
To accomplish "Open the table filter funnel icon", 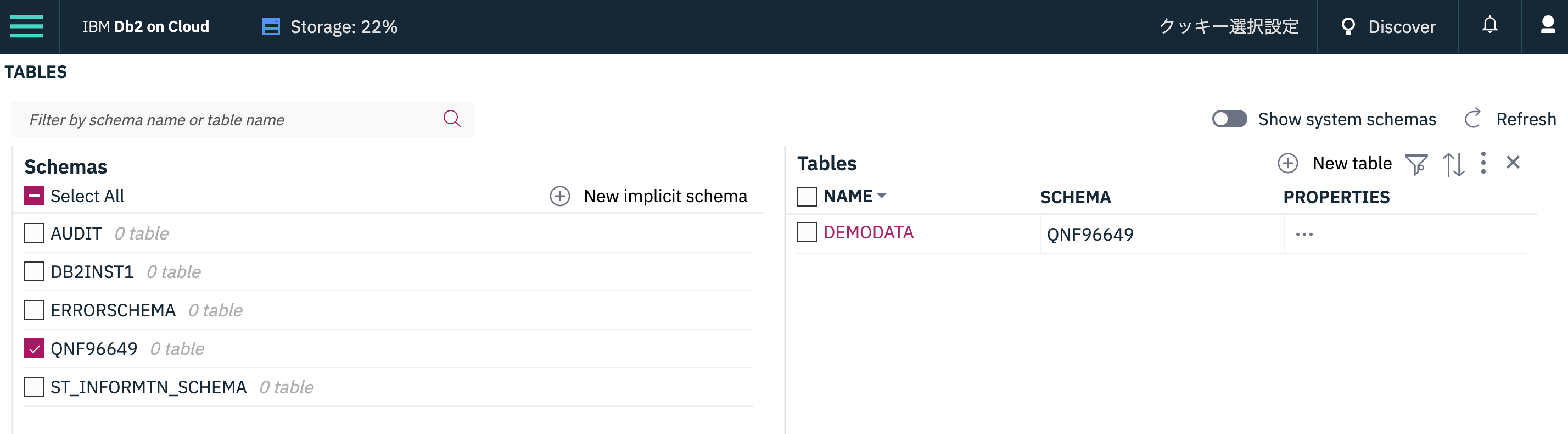I will [x=1416, y=164].
